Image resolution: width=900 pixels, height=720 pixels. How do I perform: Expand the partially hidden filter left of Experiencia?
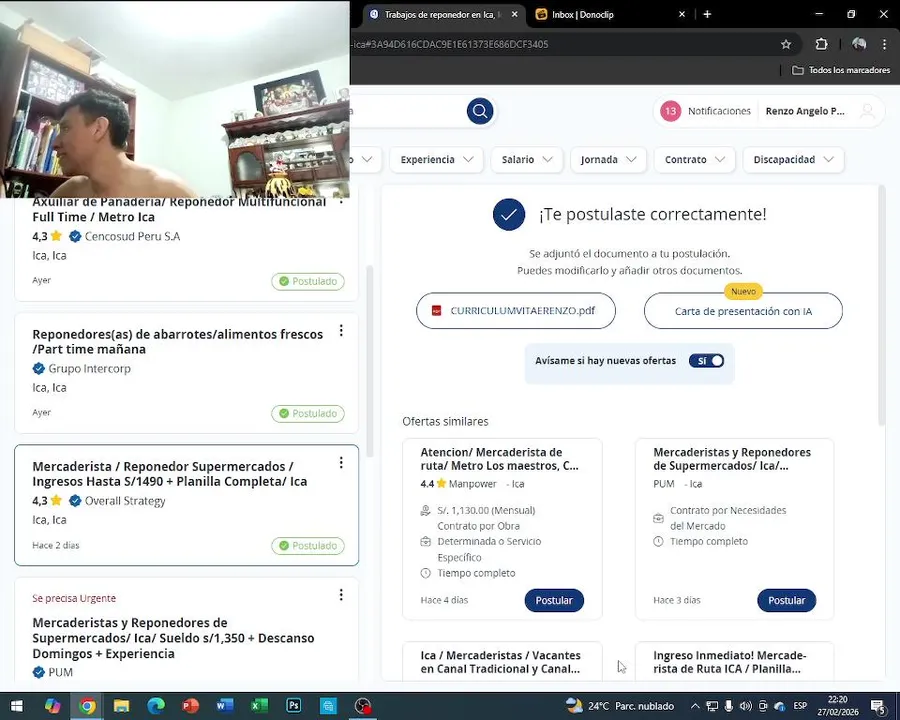(366, 160)
